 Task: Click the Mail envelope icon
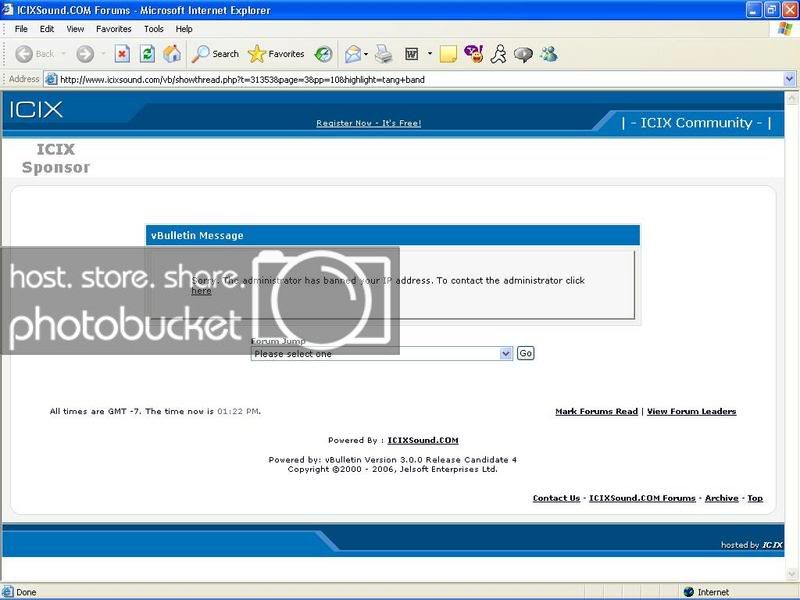pos(353,54)
